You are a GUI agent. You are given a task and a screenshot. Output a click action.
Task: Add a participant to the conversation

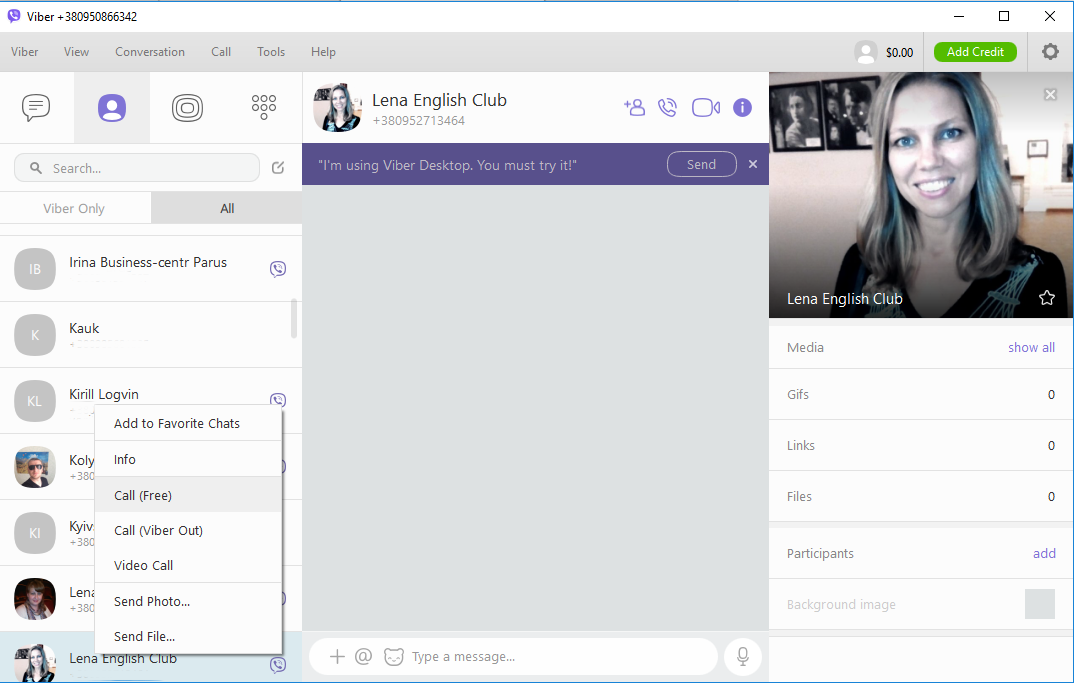pyautogui.click(x=634, y=107)
